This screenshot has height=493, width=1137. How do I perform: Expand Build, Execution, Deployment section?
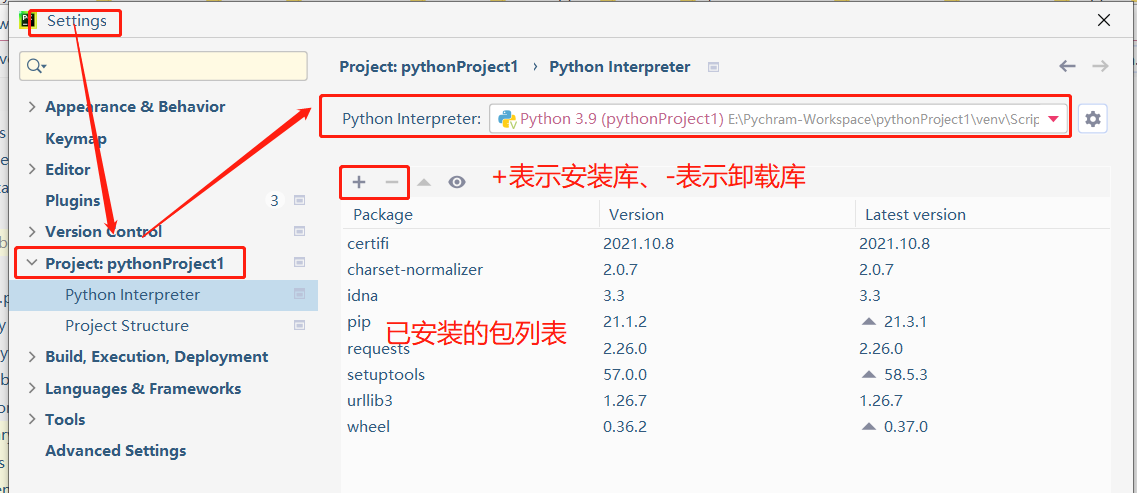(x=32, y=357)
